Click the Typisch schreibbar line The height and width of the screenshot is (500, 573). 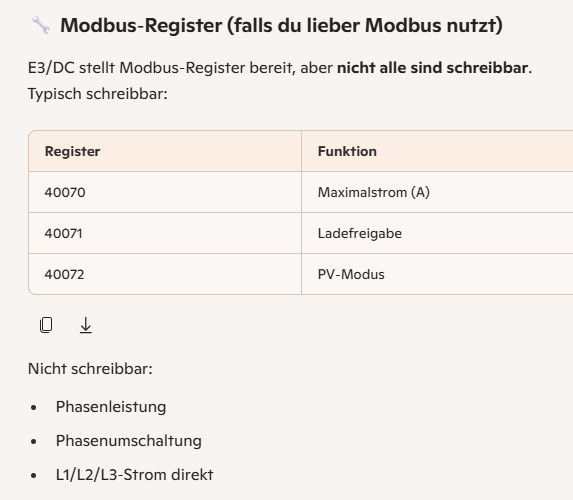[98, 94]
